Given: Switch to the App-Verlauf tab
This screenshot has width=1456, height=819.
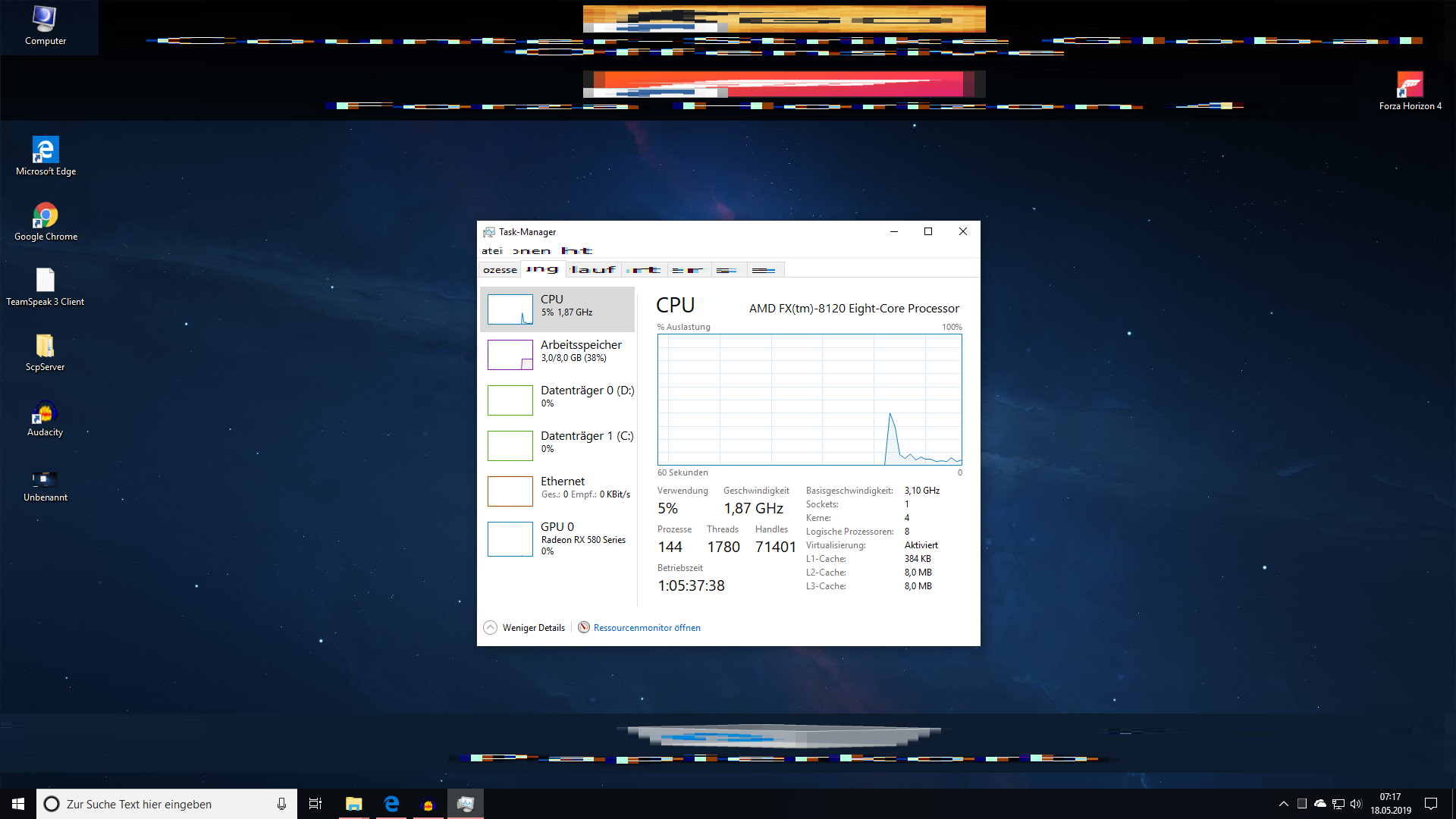Looking at the screenshot, I should 593,270.
